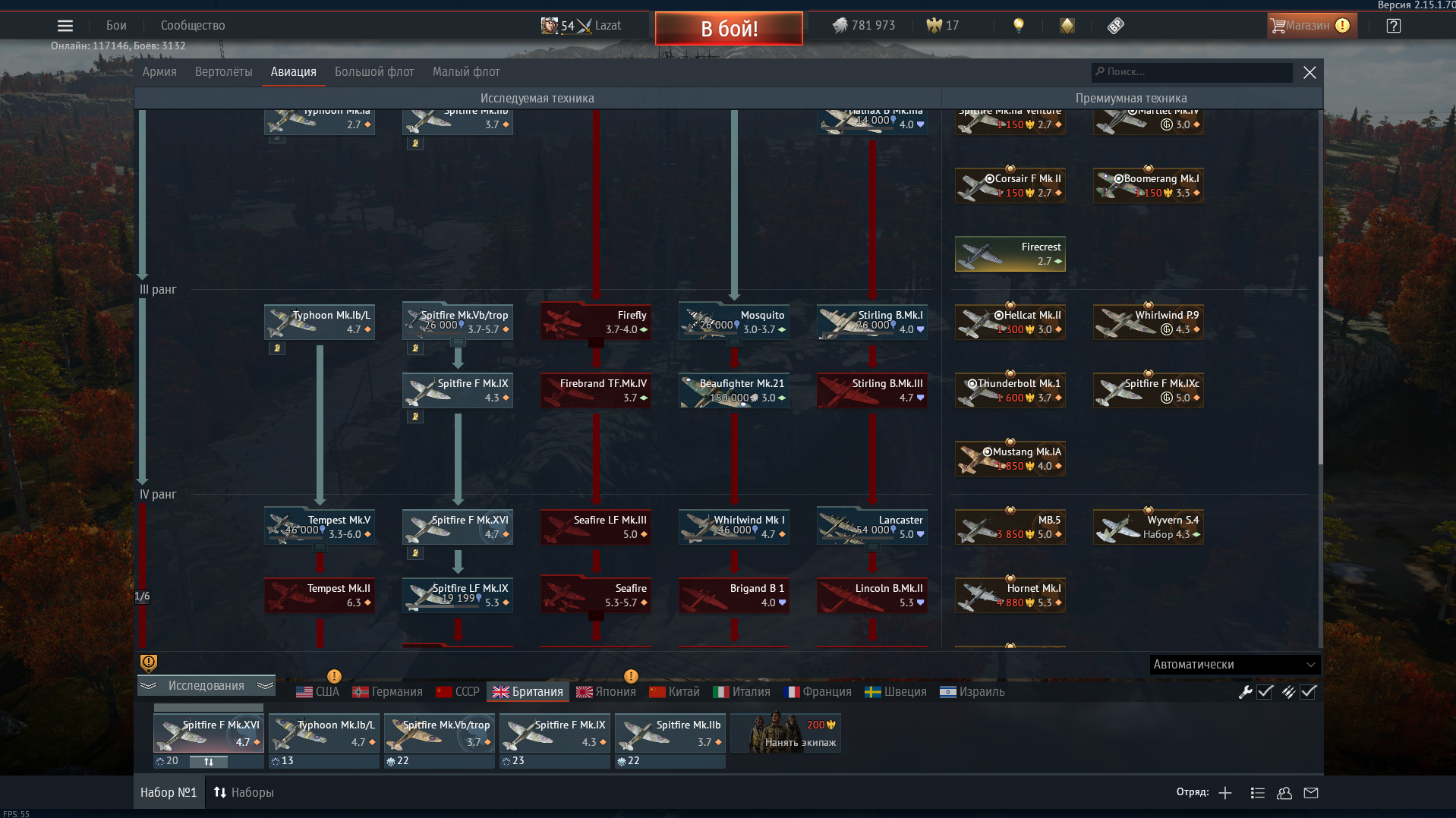
Task: Open the Сообщество menu
Action: point(193,26)
